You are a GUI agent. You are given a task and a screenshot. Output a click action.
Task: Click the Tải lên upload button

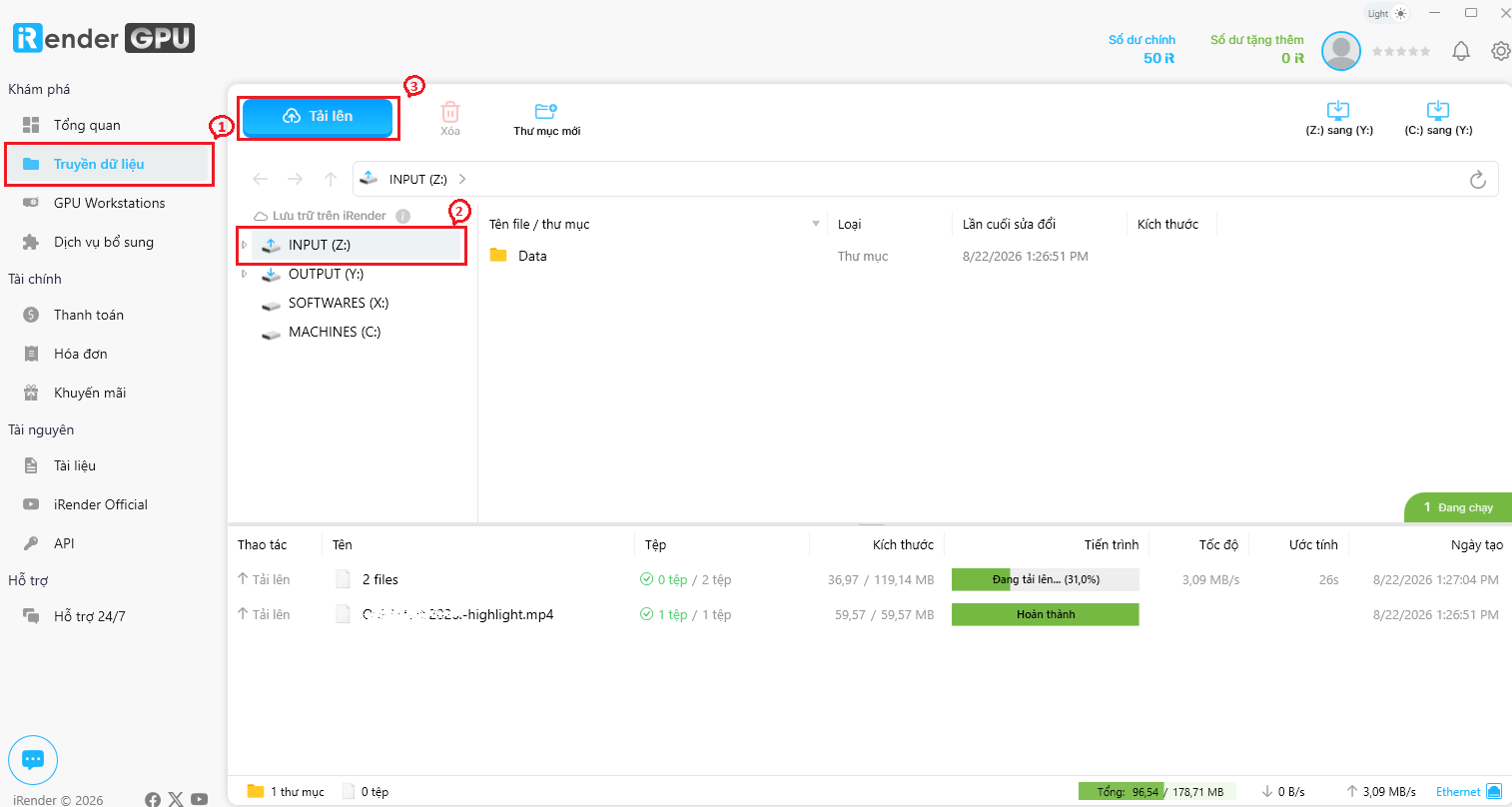[318, 116]
